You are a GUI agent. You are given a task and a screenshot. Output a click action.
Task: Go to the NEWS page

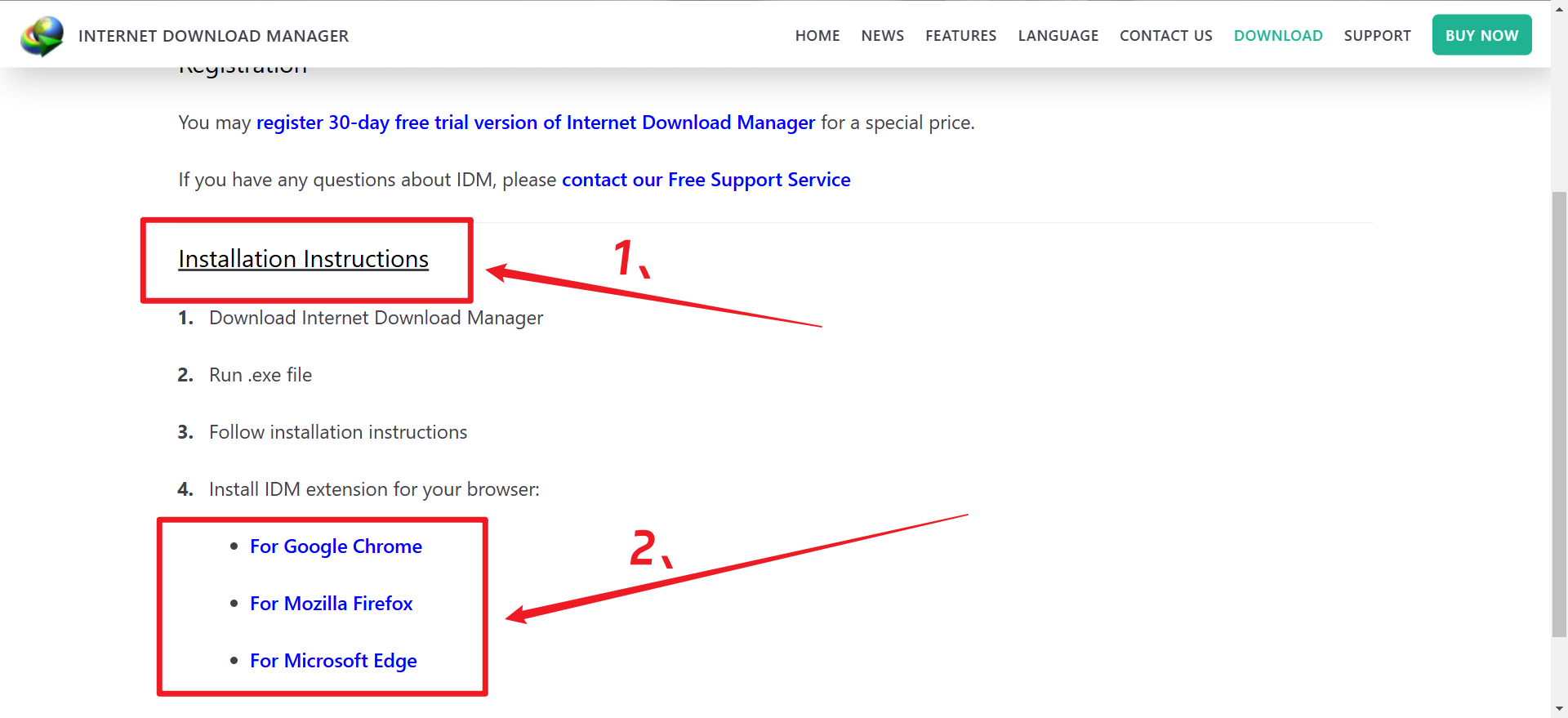882,36
